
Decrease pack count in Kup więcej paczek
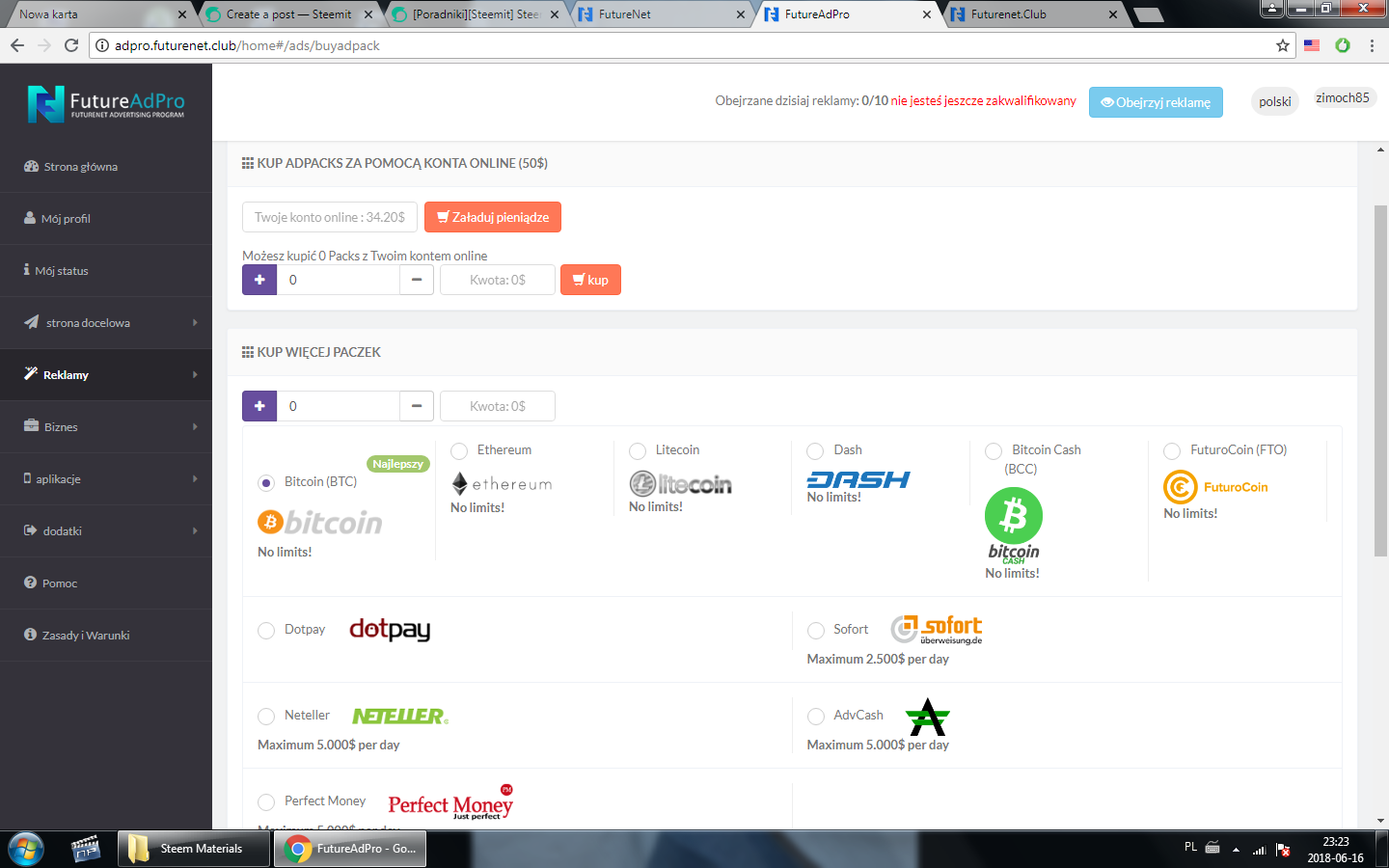[417, 406]
